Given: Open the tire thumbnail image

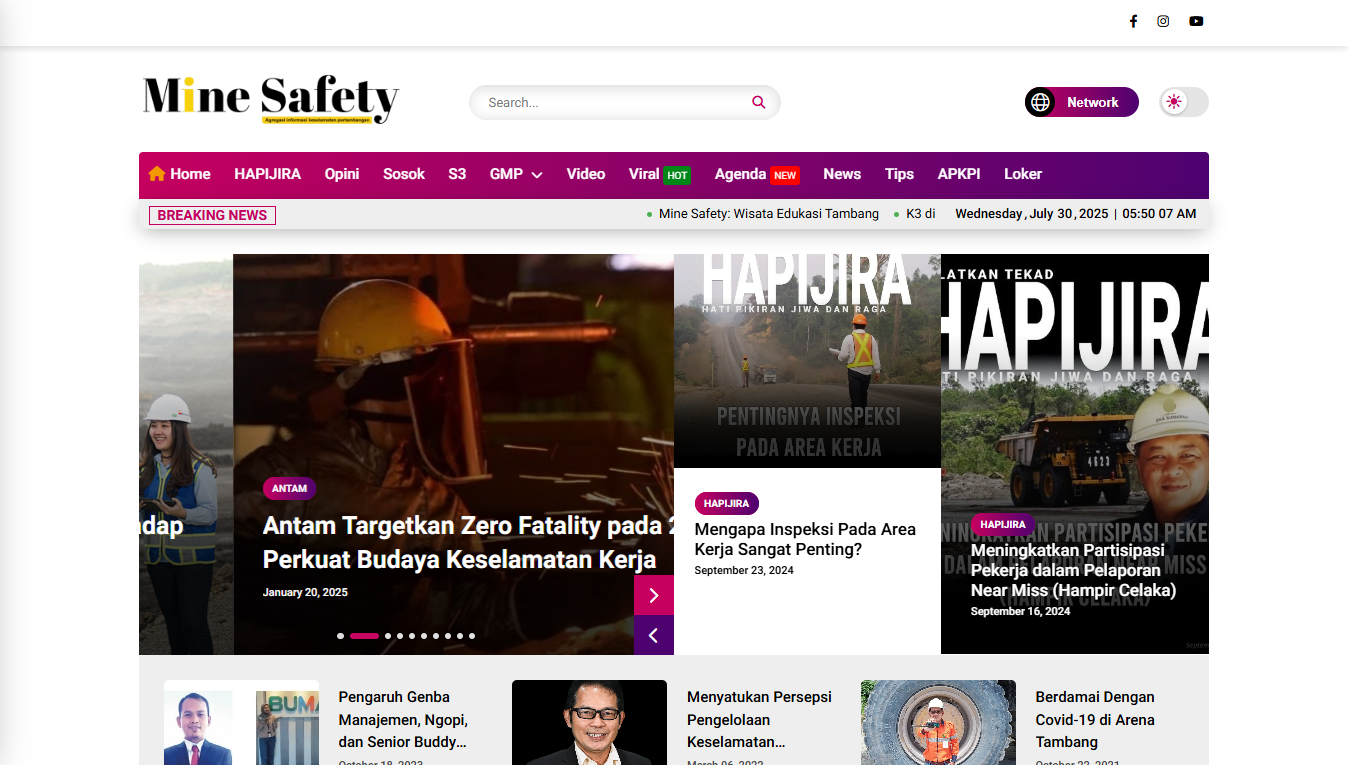Looking at the screenshot, I should (x=938, y=722).
